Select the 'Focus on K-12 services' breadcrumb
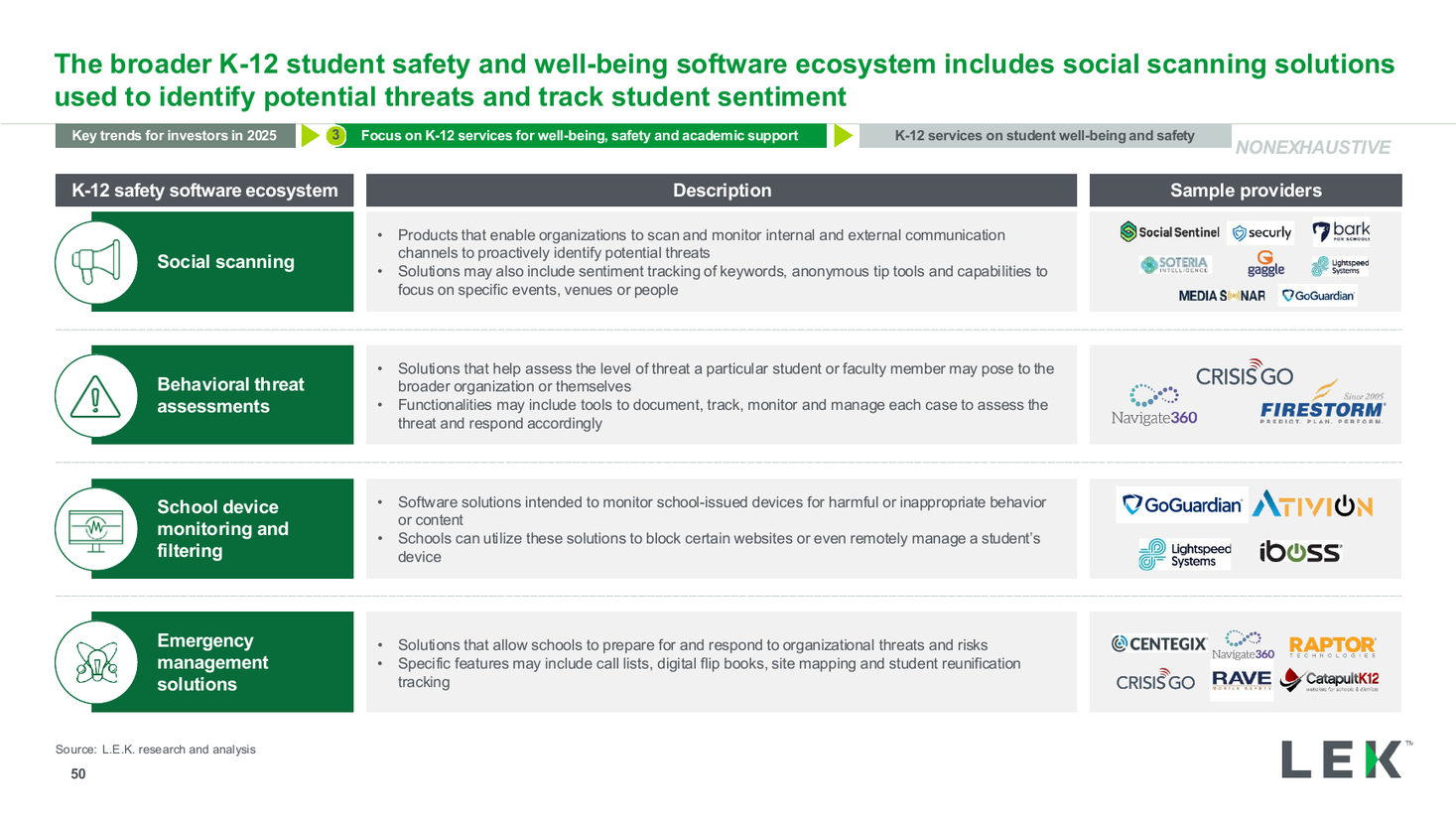This screenshot has width=1456, height=819. (x=580, y=136)
